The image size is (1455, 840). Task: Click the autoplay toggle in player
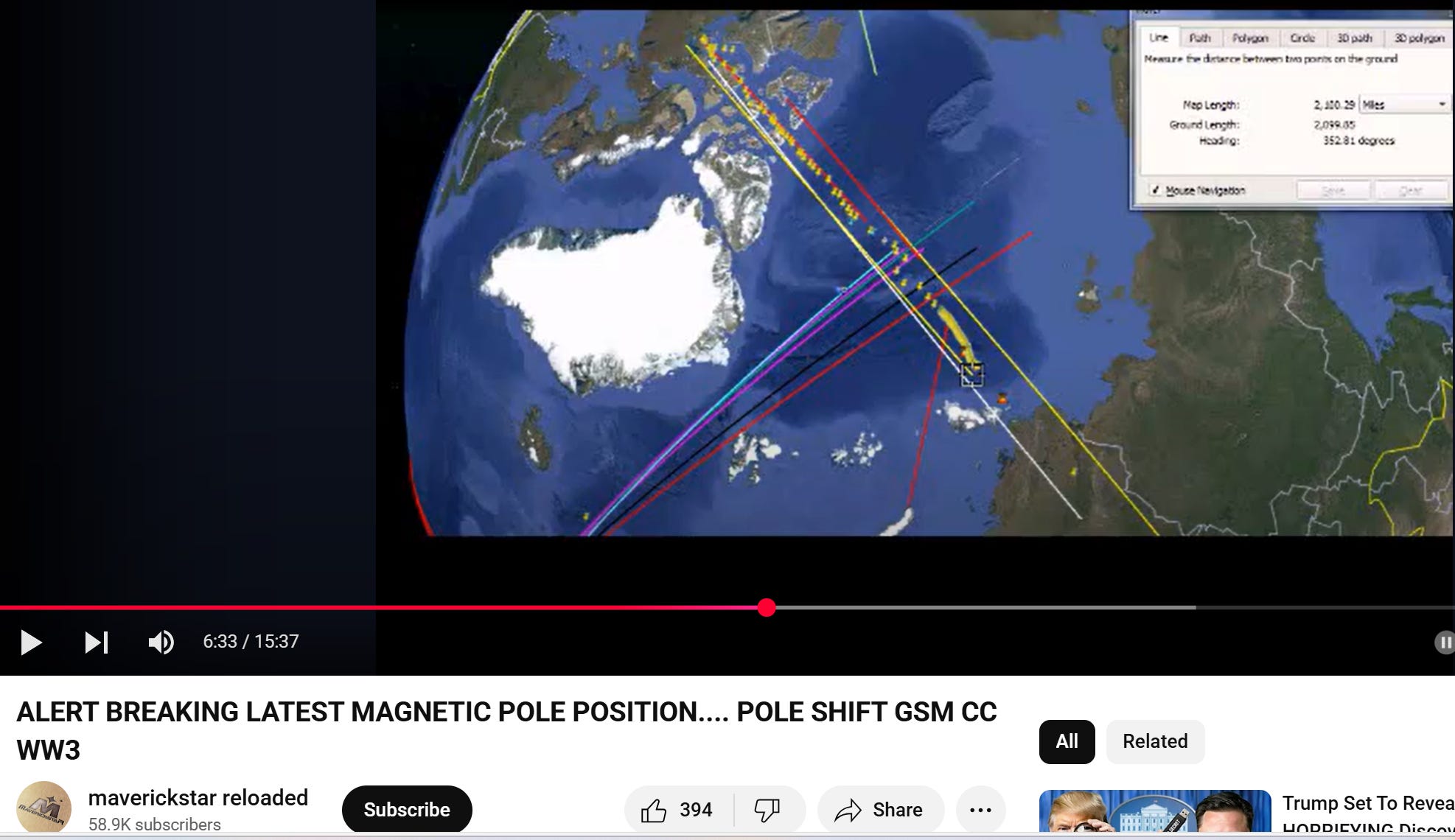tap(1443, 642)
